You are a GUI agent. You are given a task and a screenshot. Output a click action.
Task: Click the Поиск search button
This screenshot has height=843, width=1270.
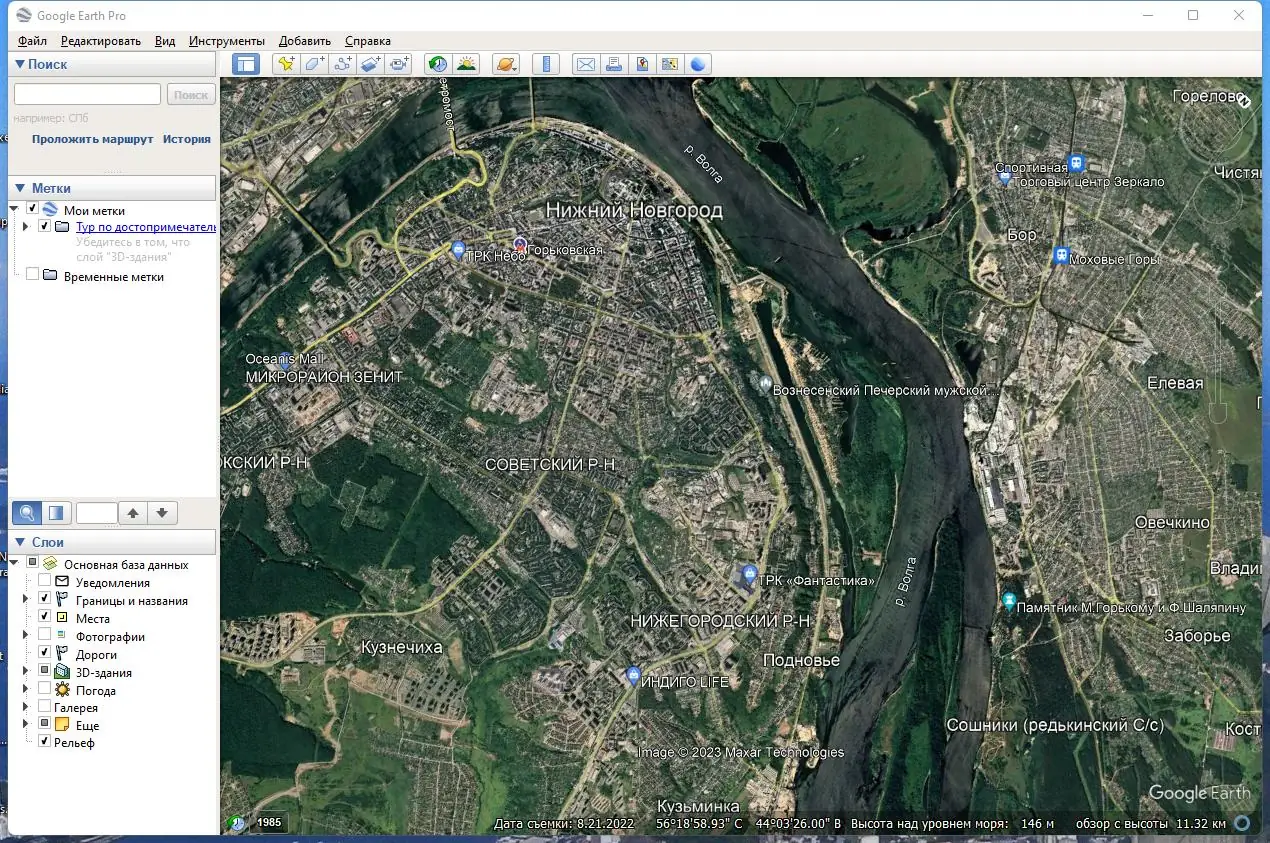point(190,94)
